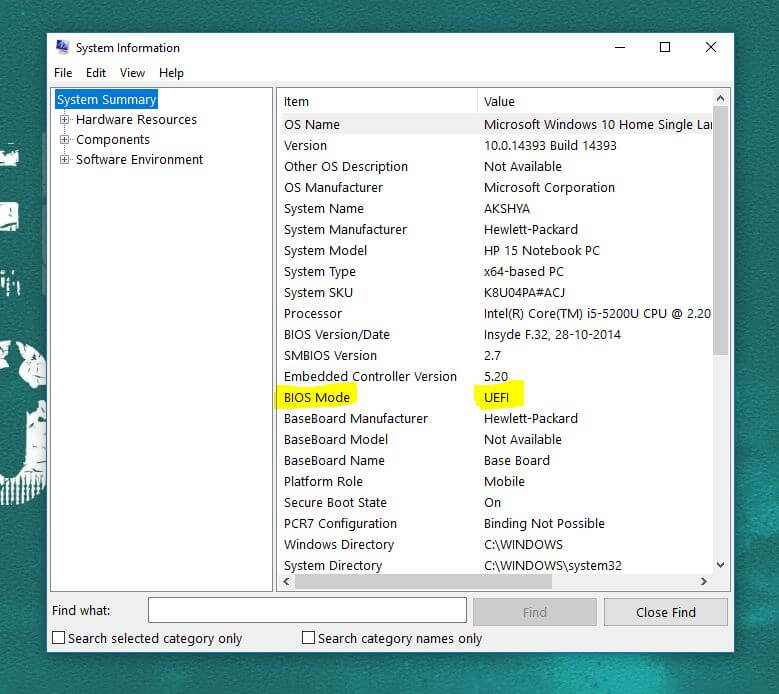The width and height of the screenshot is (779, 694).
Task: Select the System Directory row
Action: click(x=495, y=565)
